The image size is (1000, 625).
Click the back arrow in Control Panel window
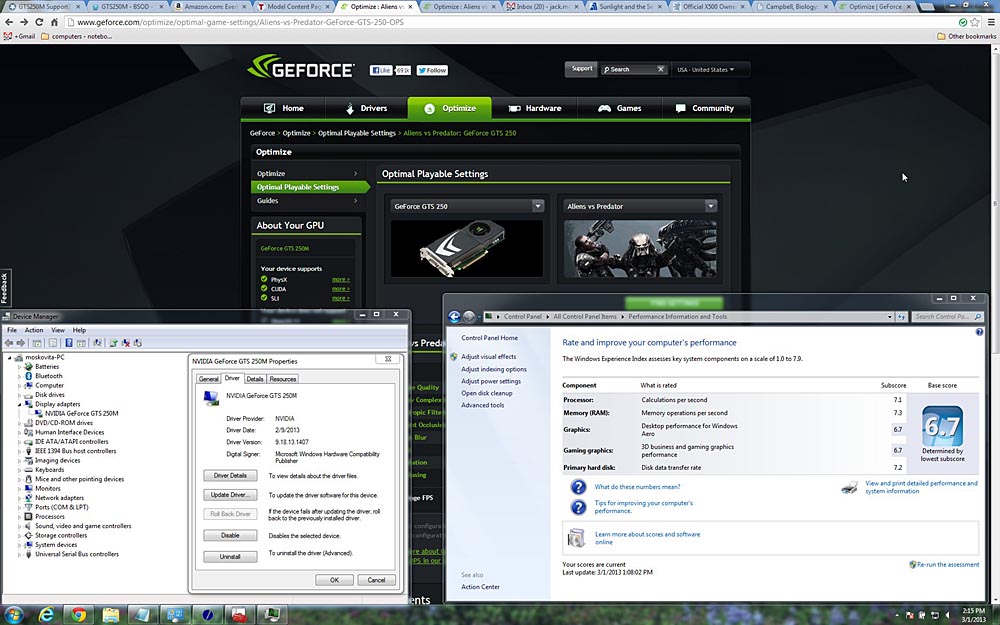tap(455, 317)
